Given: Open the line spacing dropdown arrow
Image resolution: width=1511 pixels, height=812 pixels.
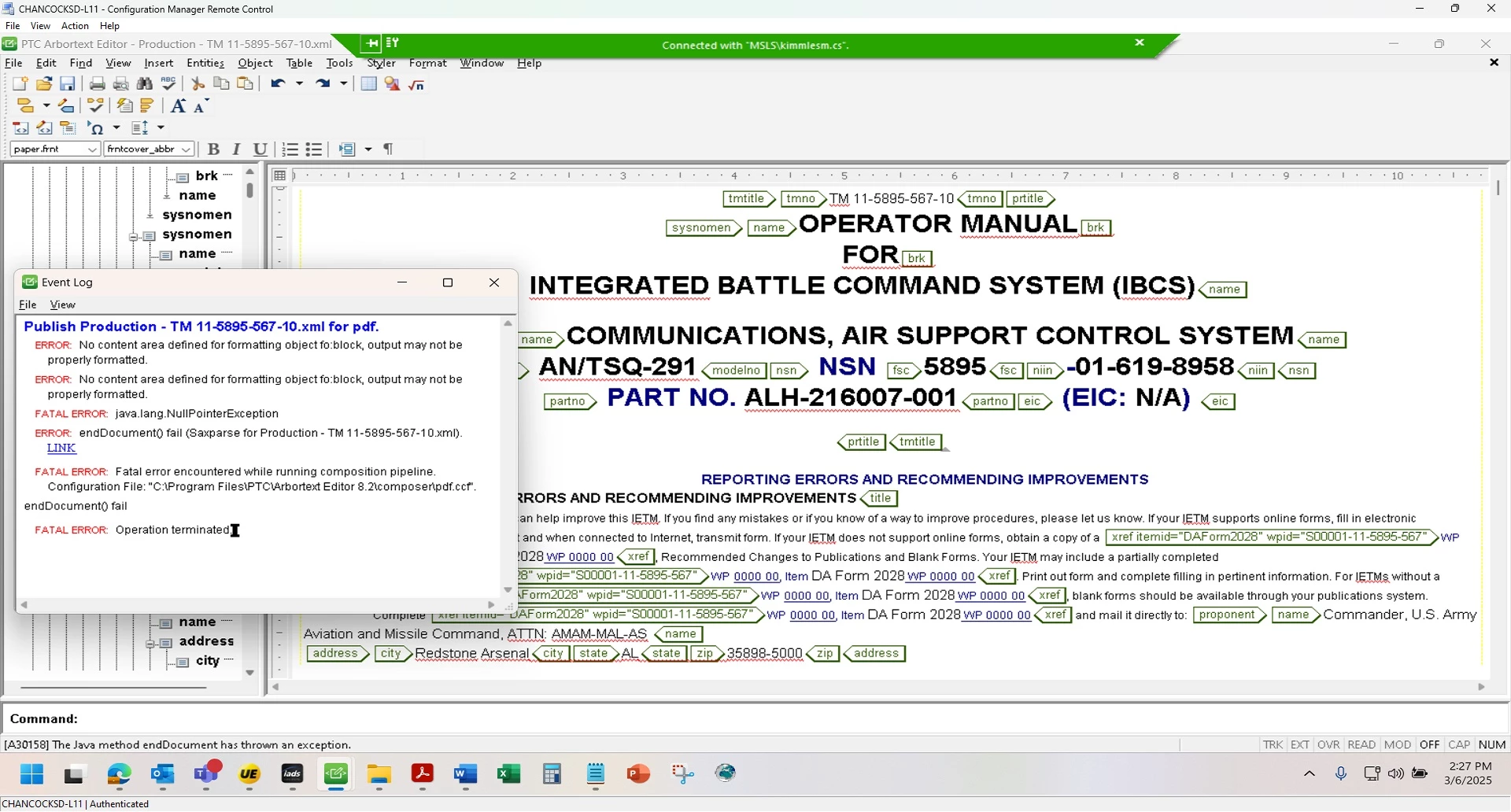Looking at the screenshot, I should (161, 128).
